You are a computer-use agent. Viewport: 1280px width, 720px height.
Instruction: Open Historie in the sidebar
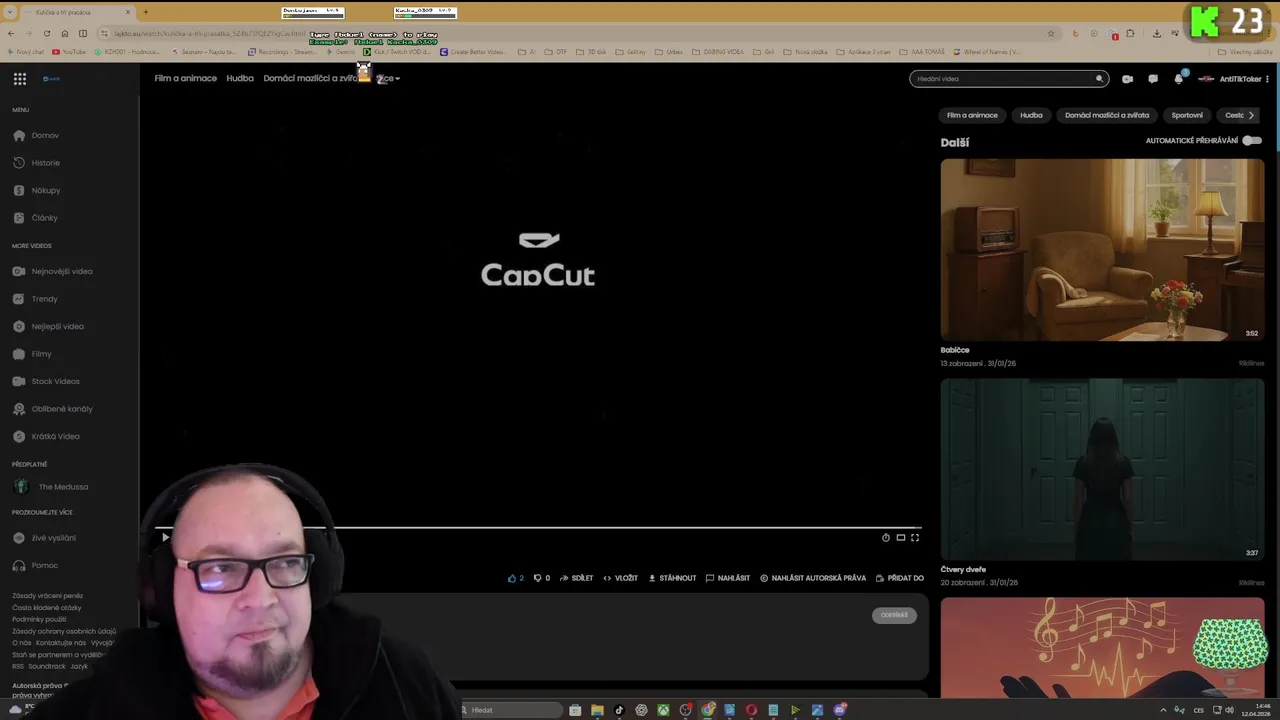37,163
